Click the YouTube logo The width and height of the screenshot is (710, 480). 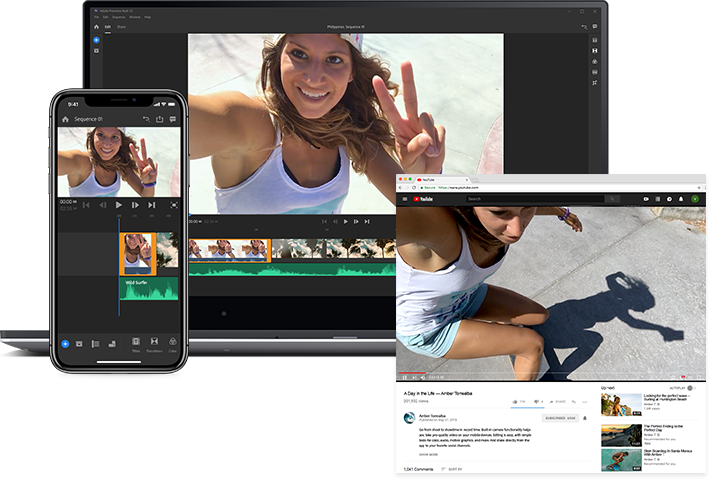(423, 199)
